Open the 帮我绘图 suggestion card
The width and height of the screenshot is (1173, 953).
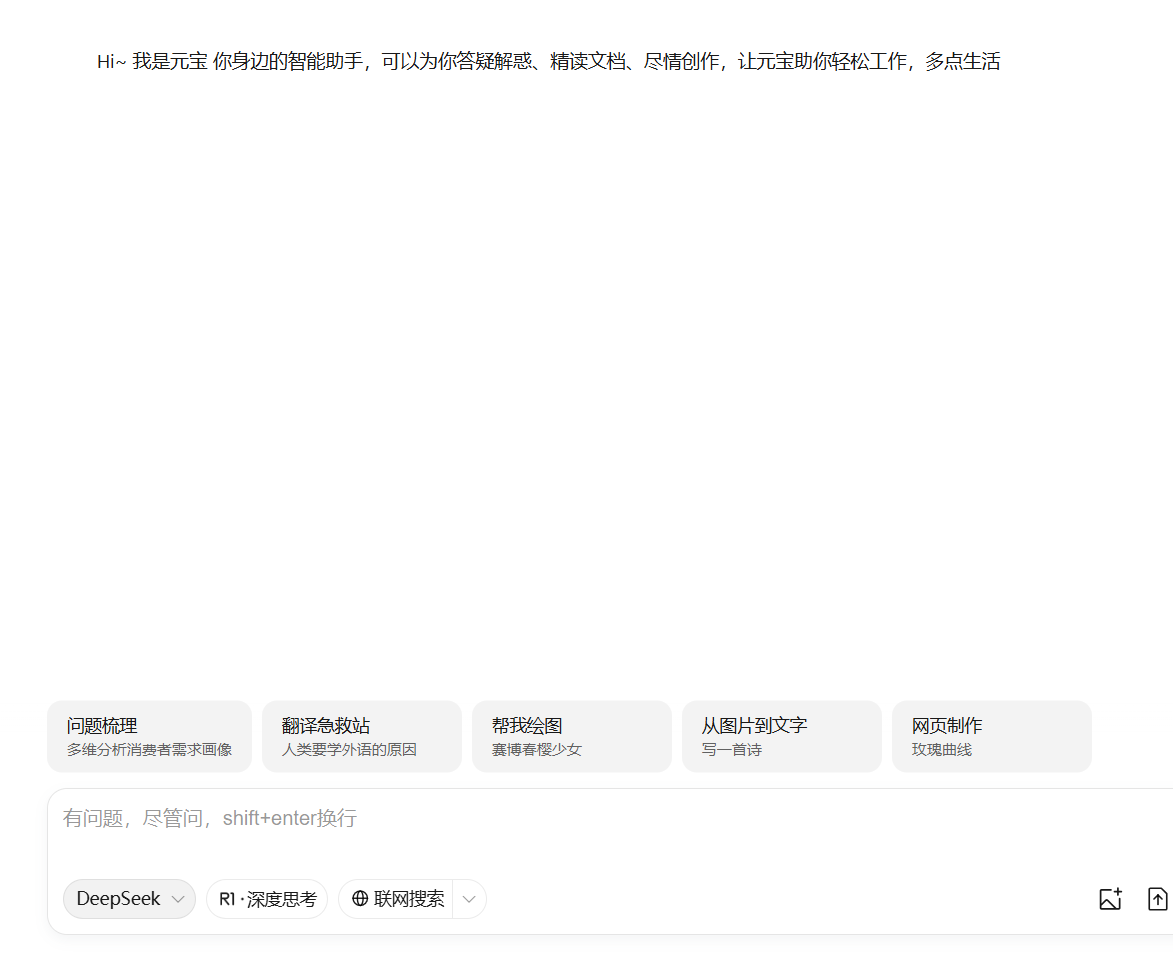pos(571,736)
